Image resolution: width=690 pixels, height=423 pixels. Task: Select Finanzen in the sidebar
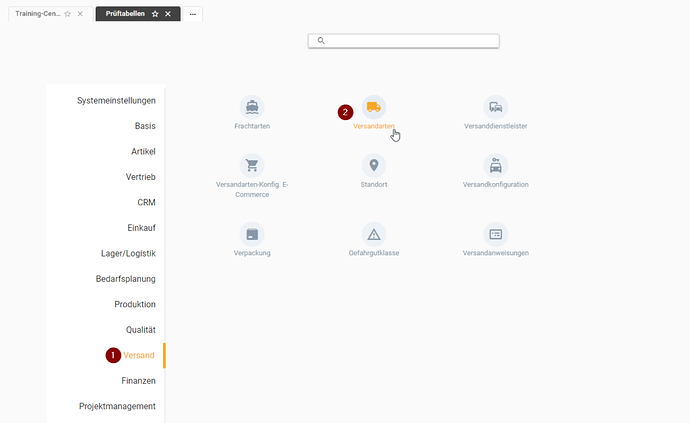click(139, 381)
